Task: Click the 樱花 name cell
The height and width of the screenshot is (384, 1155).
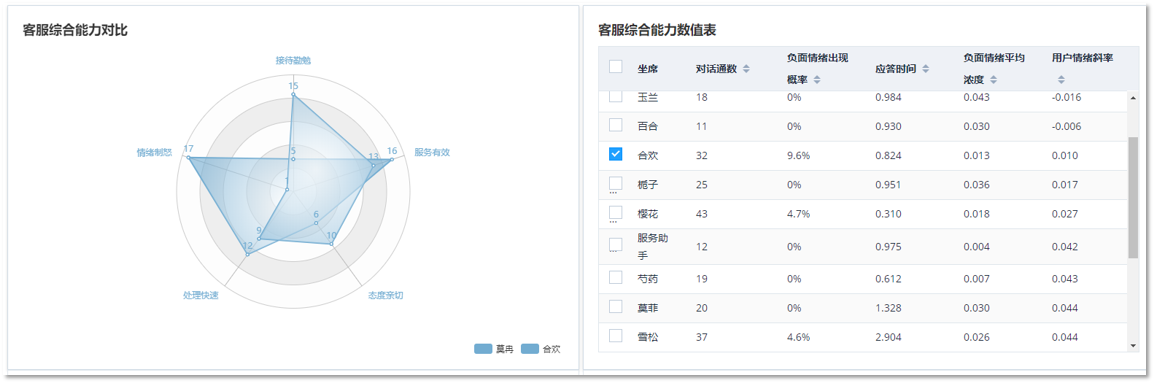Action: [x=647, y=214]
